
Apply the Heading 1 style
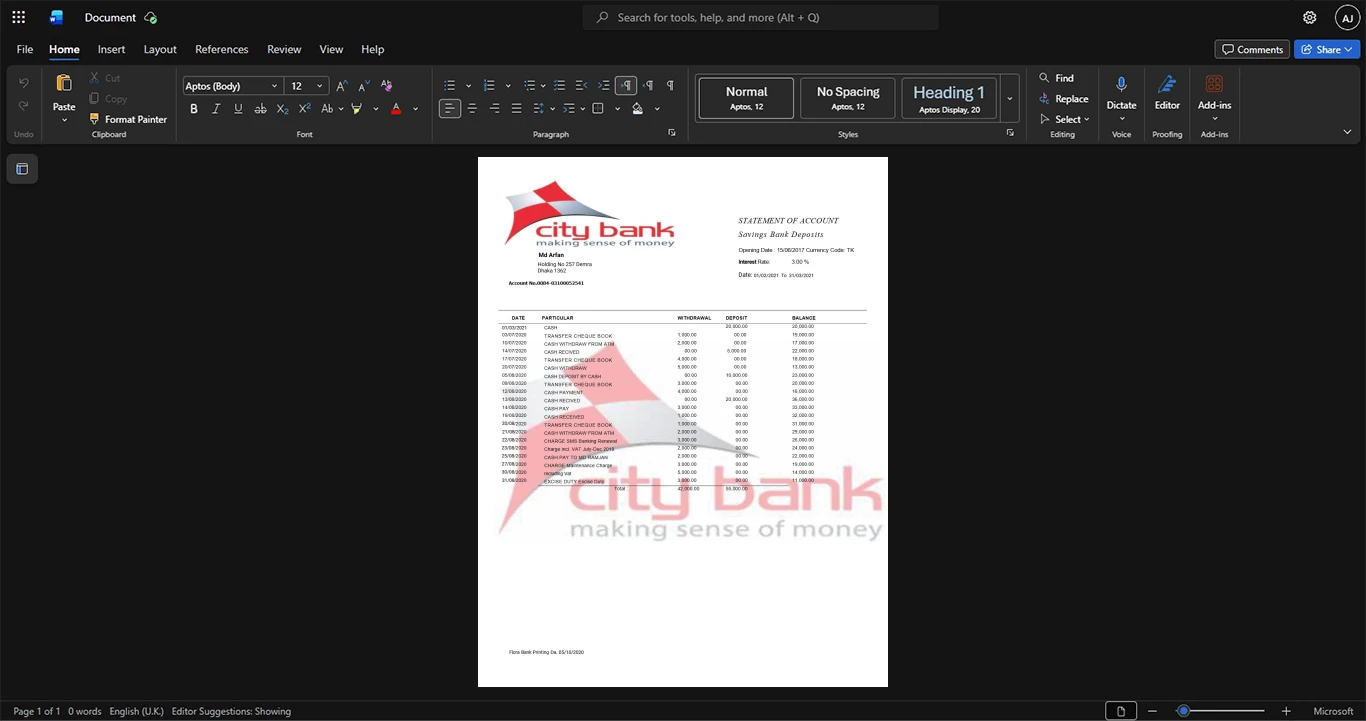[949, 98]
